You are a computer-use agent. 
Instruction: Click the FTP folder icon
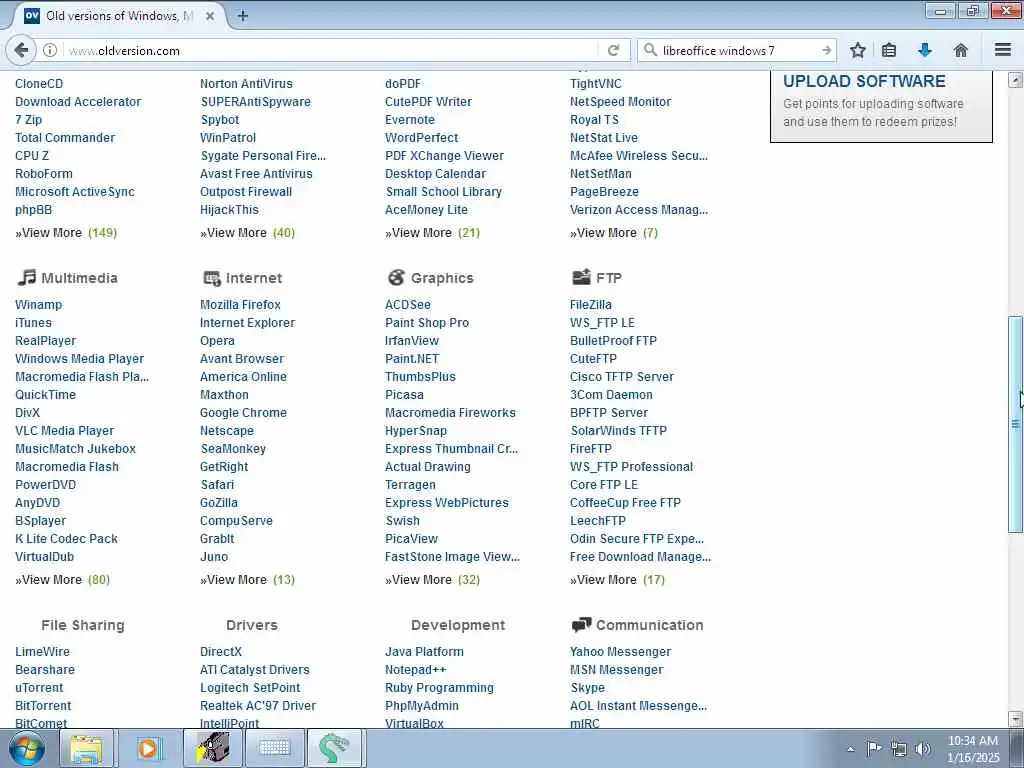(x=581, y=278)
